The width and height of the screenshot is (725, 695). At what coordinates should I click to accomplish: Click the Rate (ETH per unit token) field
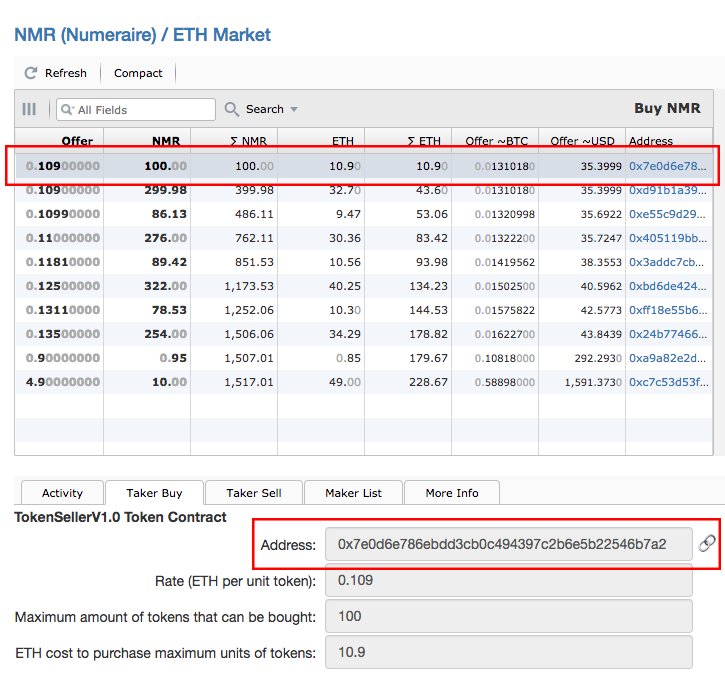(509, 580)
